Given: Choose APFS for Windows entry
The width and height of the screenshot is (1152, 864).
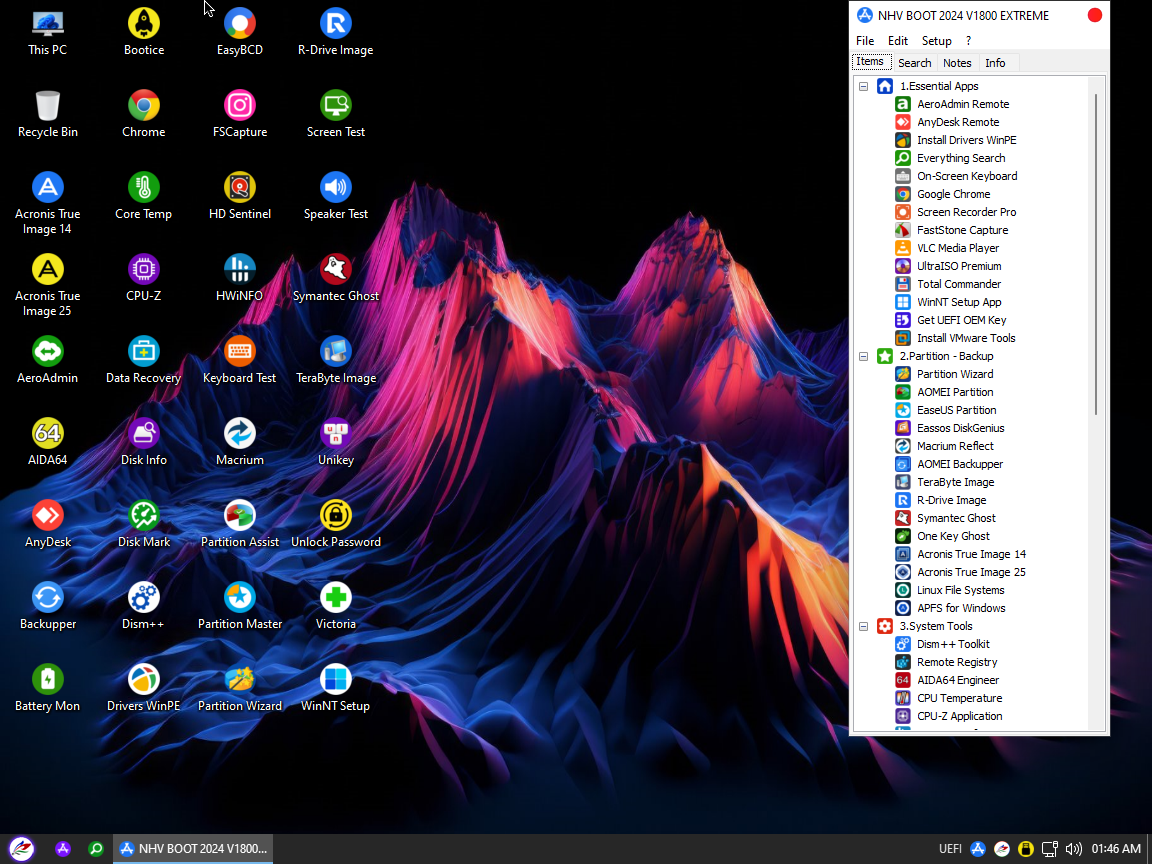Looking at the screenshot, I should (961, 608).
